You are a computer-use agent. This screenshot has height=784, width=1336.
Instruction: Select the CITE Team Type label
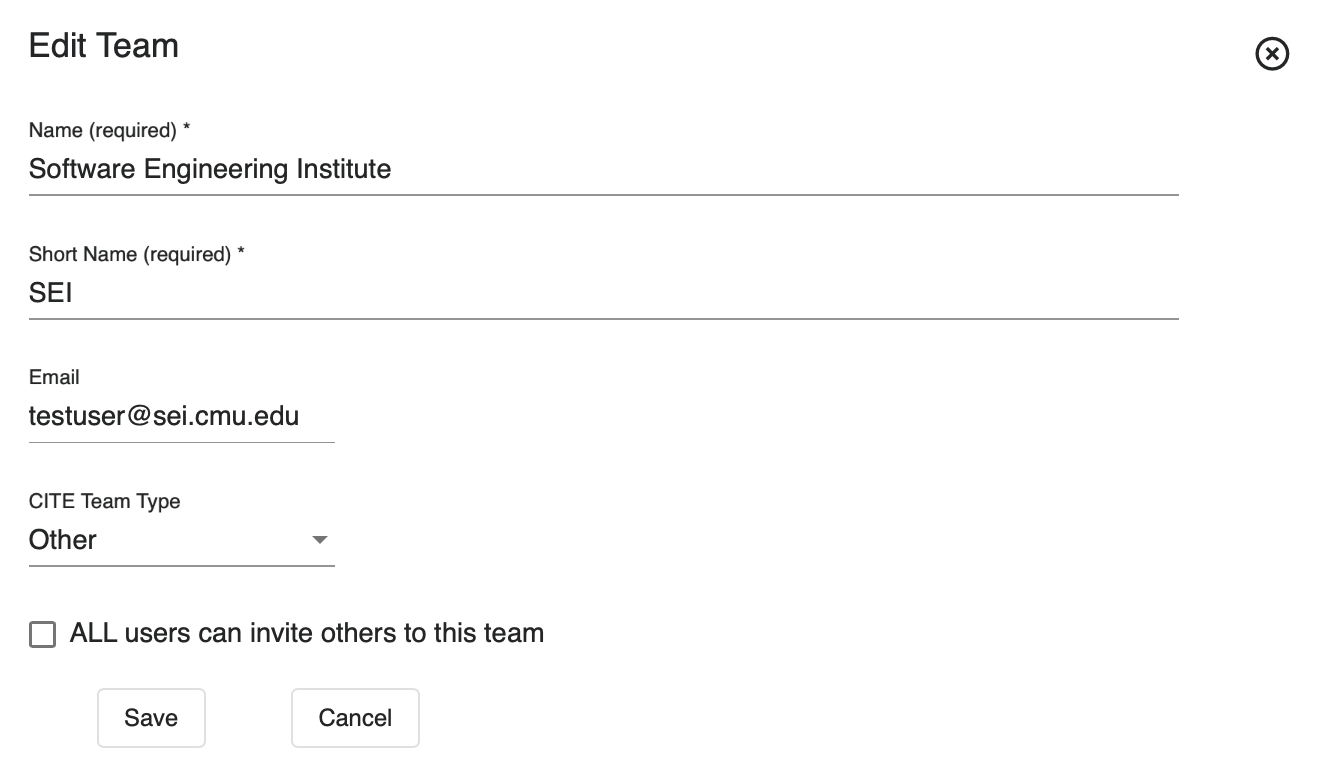(x=105, y=501)
